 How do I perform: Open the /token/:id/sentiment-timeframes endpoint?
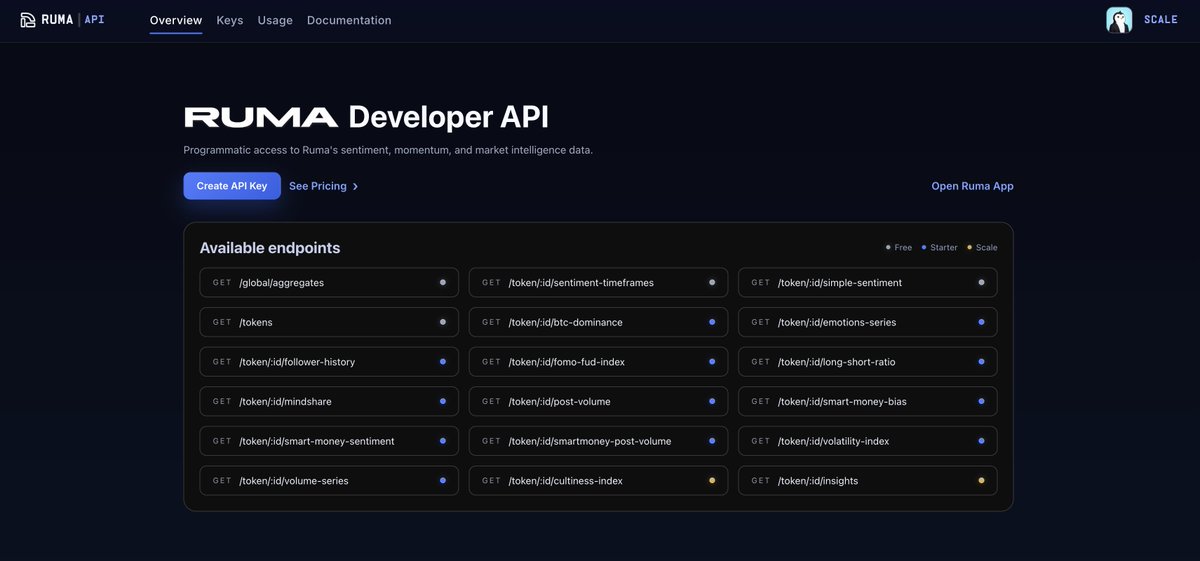coord(598,283)
